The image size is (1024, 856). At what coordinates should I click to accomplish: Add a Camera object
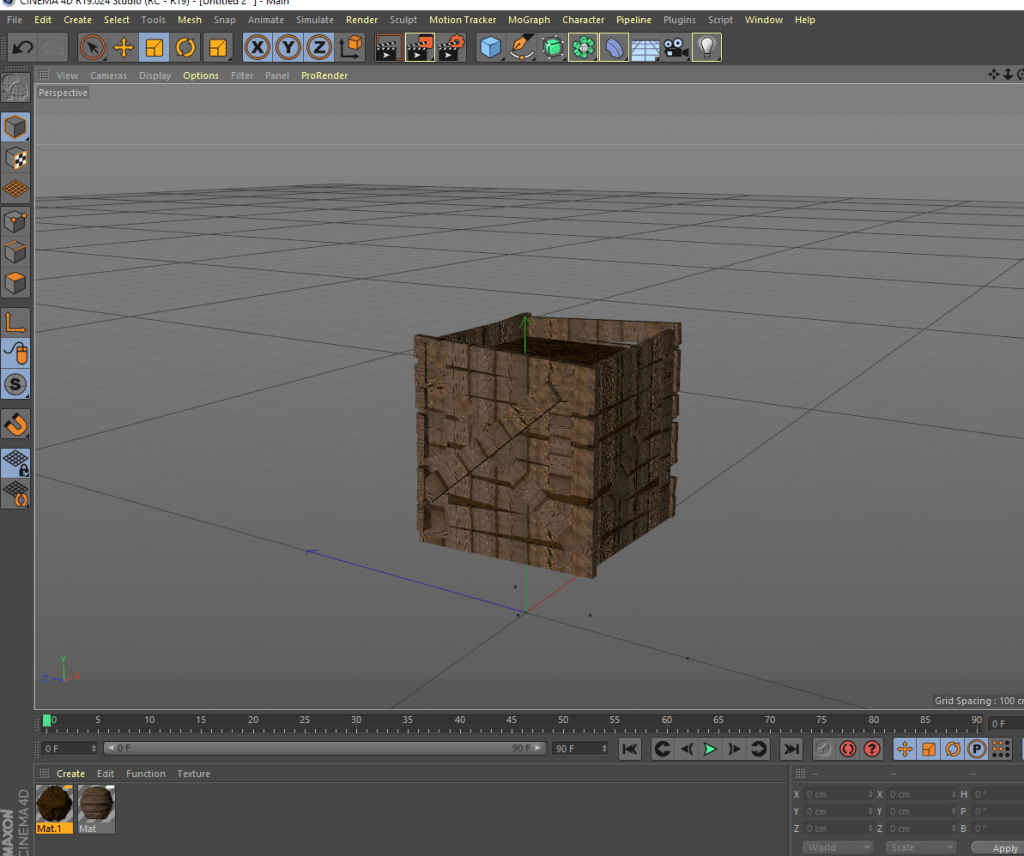(x=676, y=47)
